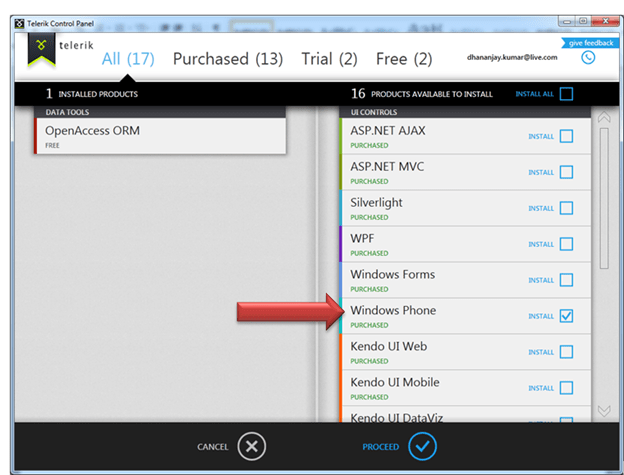Click the clock icon below give feedback

pyautogui.click(x=588, y=58)
